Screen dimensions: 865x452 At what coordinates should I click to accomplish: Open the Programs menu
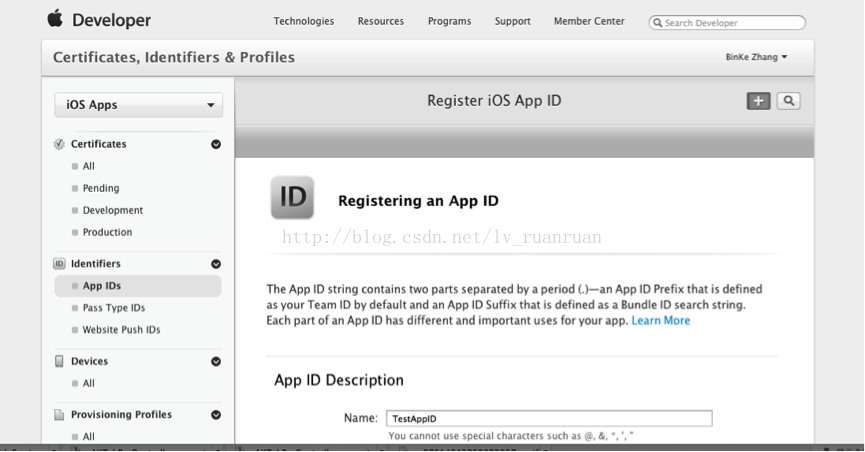point(450,21)
